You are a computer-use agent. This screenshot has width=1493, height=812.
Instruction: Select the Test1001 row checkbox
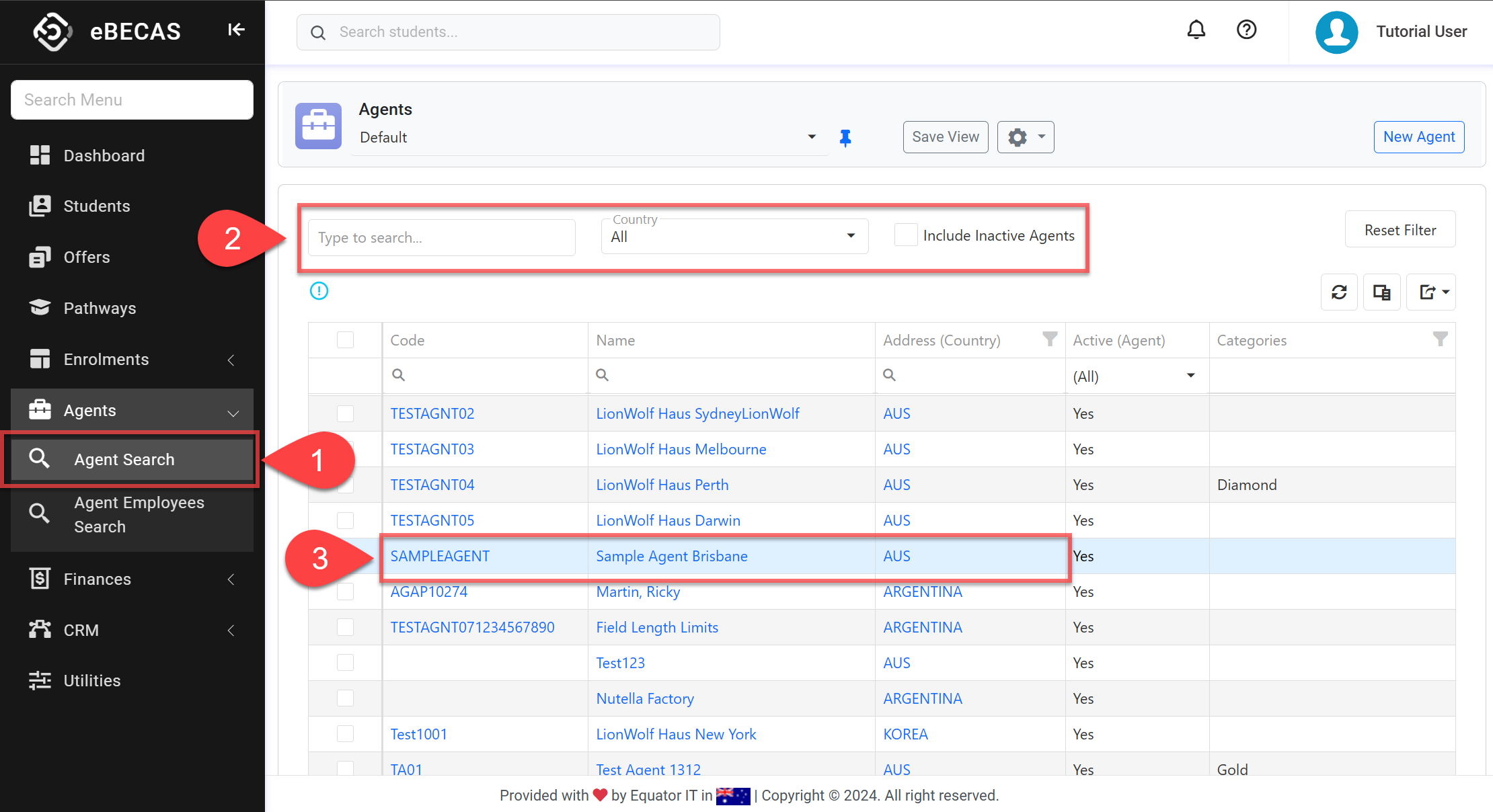345,734
